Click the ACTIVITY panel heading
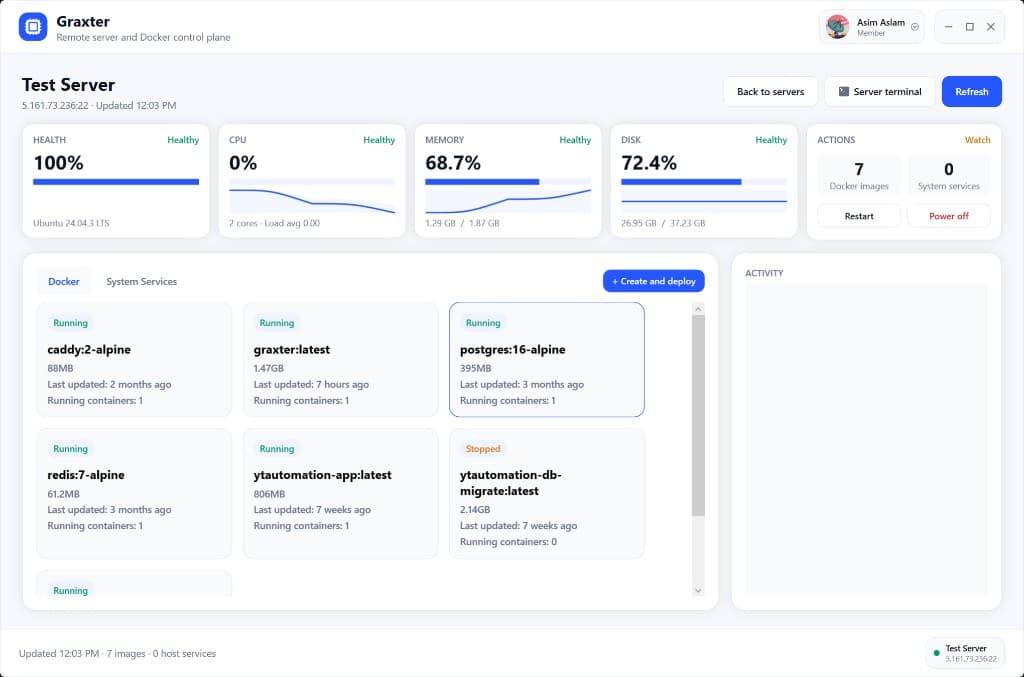 (x=764, y=273)
